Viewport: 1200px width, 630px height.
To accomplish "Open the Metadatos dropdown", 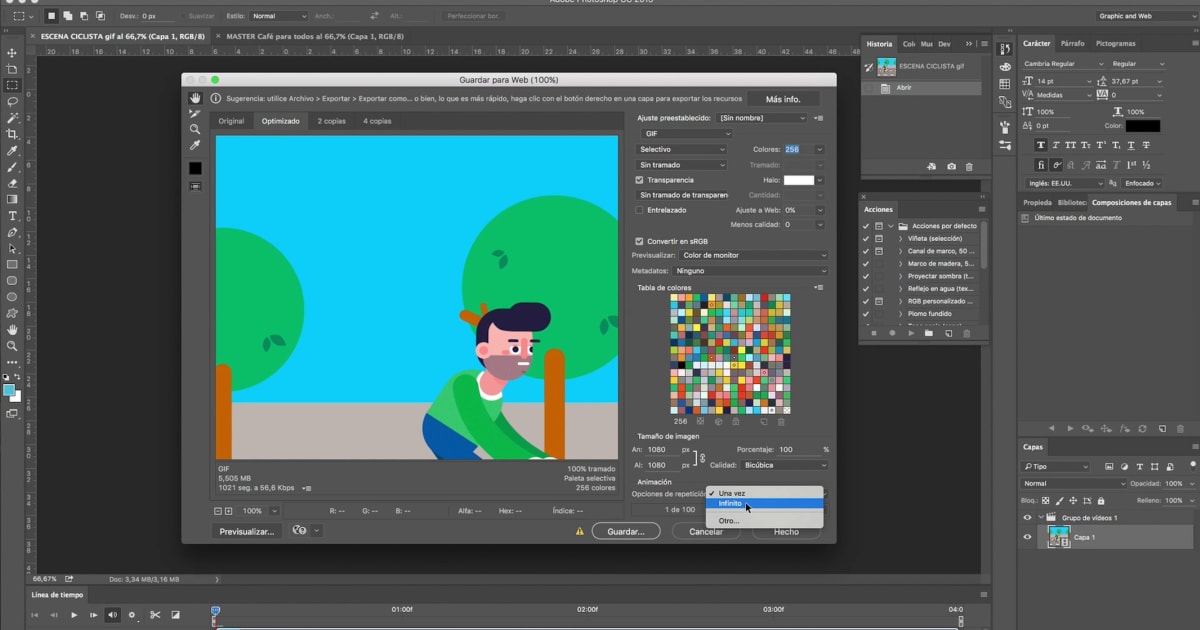I will [x=752, y=271].
